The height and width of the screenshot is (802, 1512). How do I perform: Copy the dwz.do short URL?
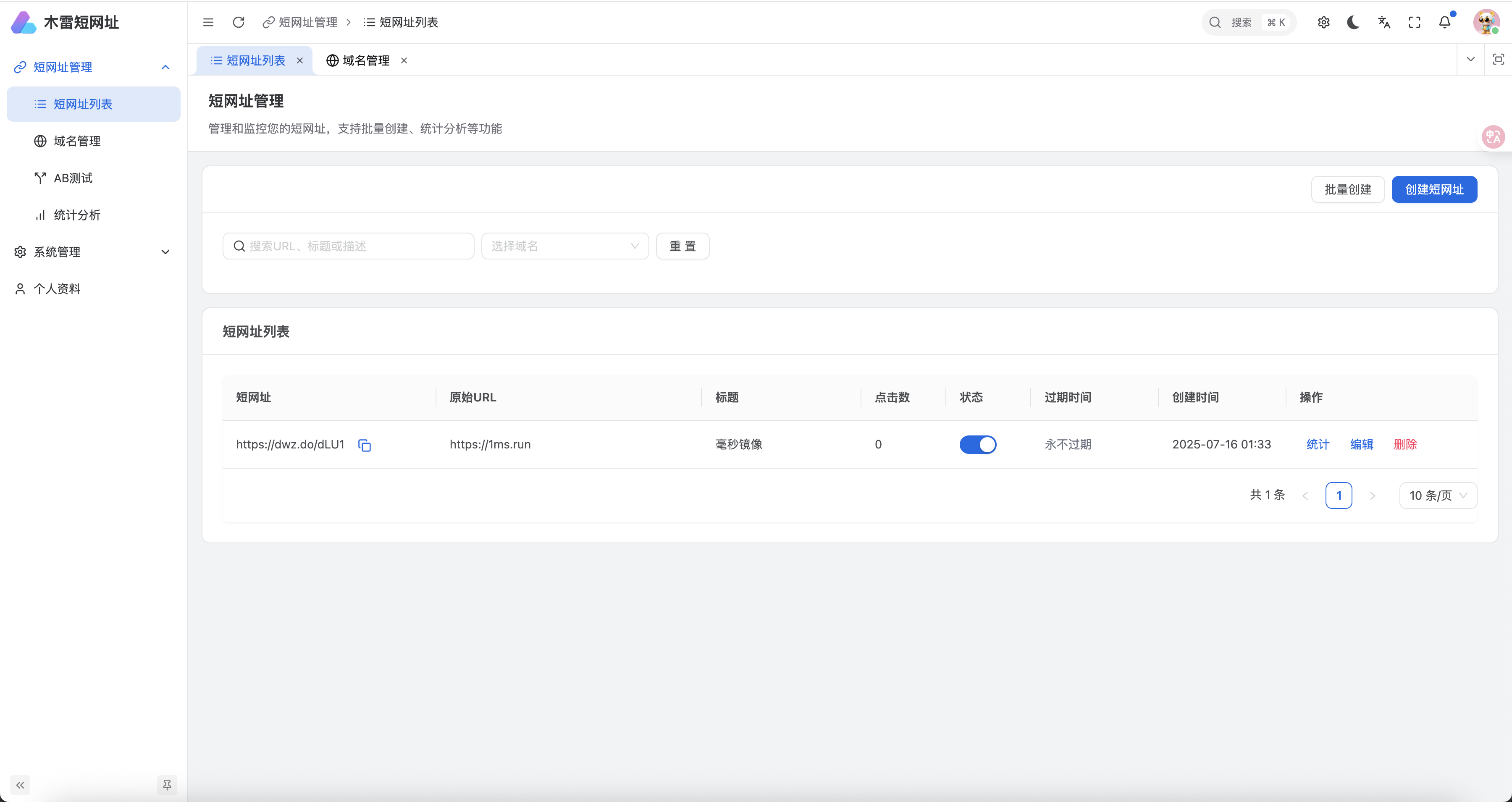coord(365,445)
